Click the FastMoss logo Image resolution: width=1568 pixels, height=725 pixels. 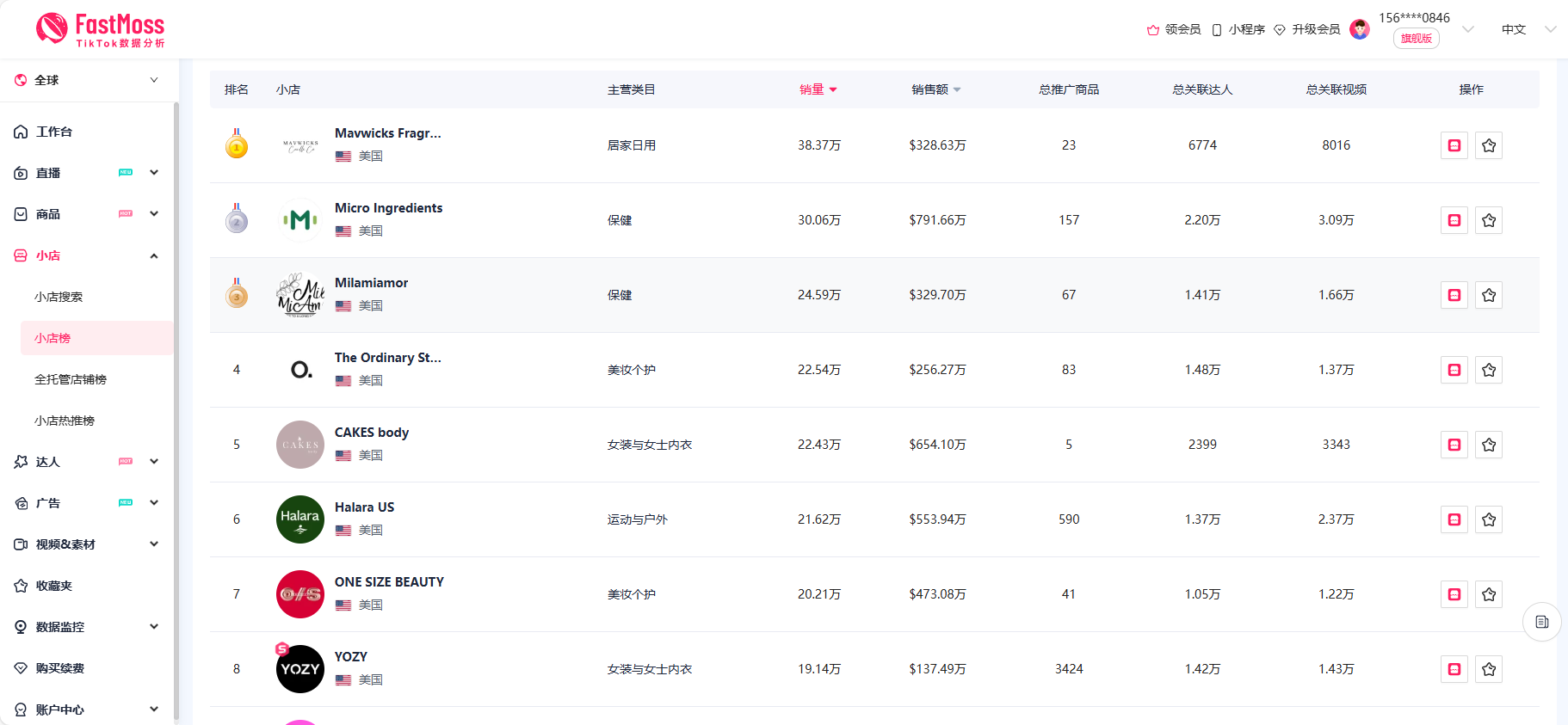click(x=100, y=29)
